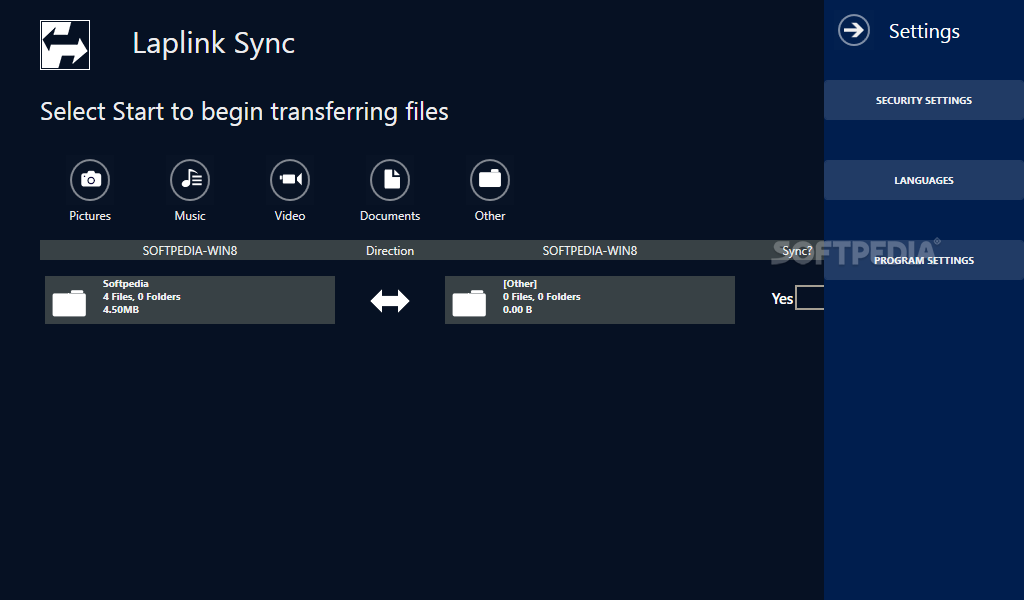Choose the Video camcorder icon
This screenshot has height=600, width=1024.
click(x=290, y=180)
